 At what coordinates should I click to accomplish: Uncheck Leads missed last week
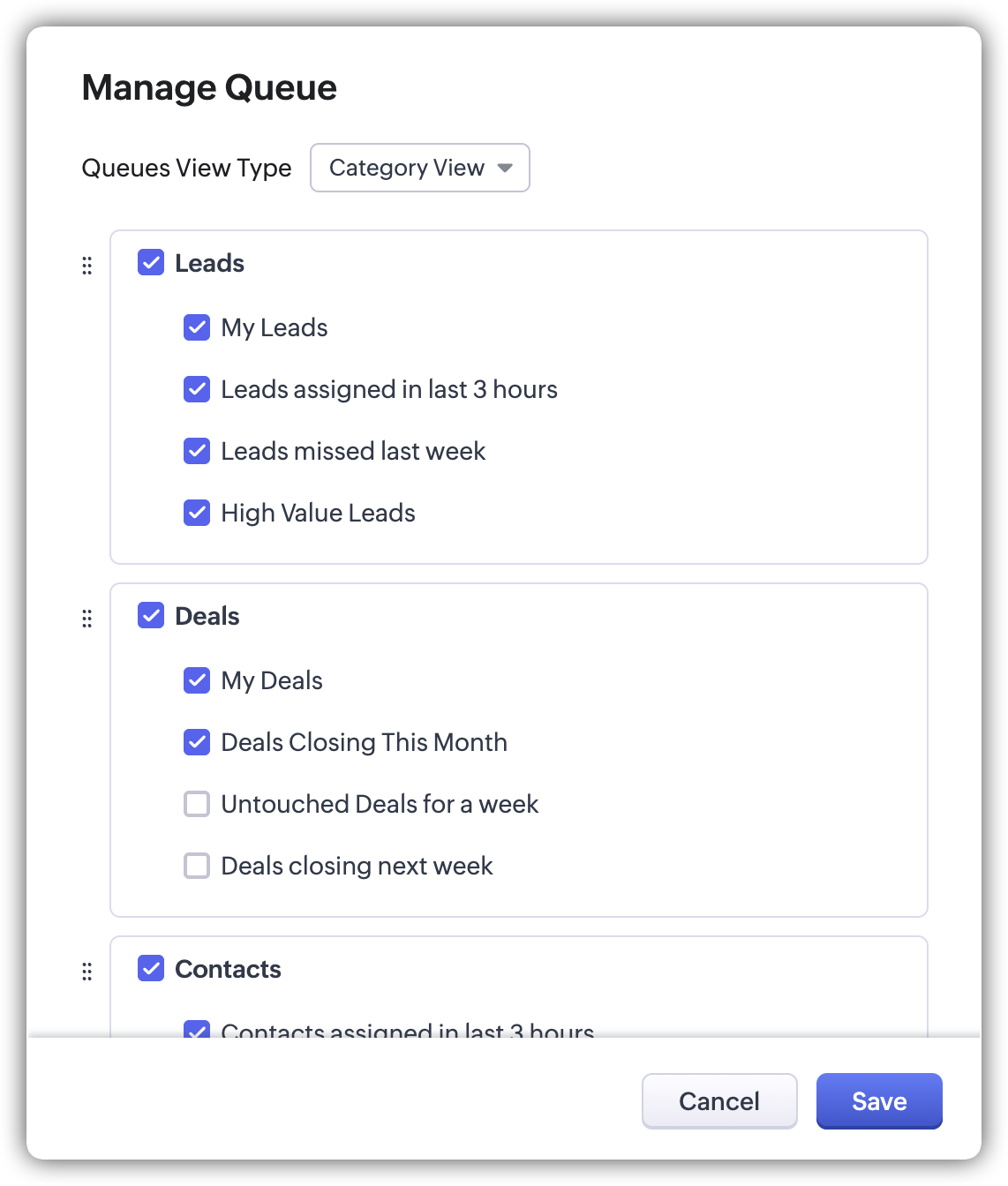[x=197, y=451]
